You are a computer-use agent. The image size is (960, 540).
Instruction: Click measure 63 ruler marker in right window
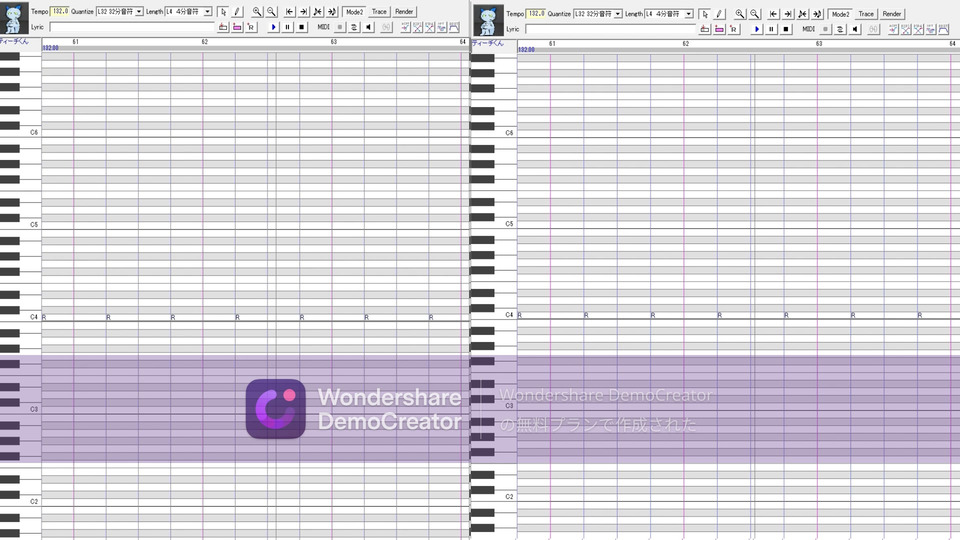[819, 43]
